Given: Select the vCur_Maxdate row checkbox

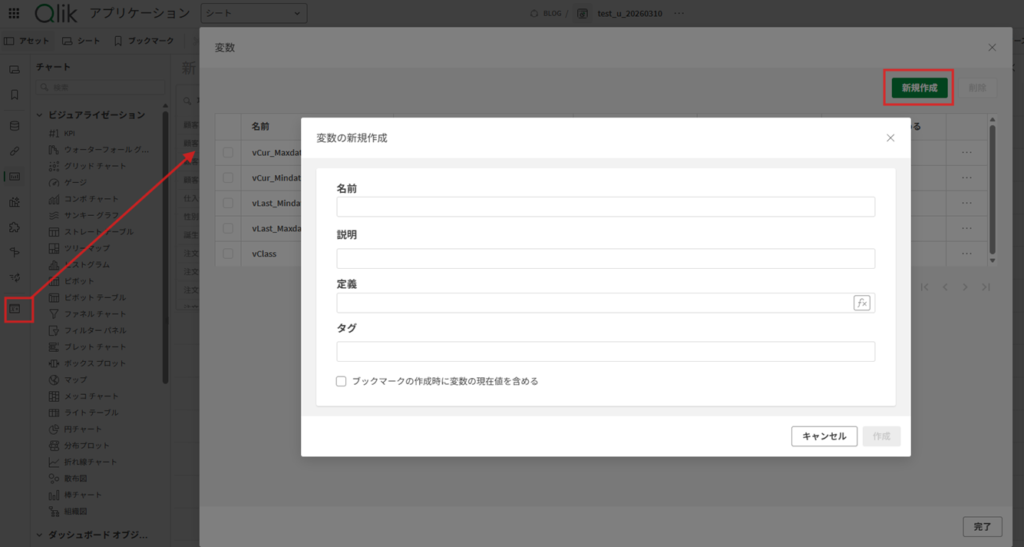Looking at the screenshot, I should click(228, 152).
